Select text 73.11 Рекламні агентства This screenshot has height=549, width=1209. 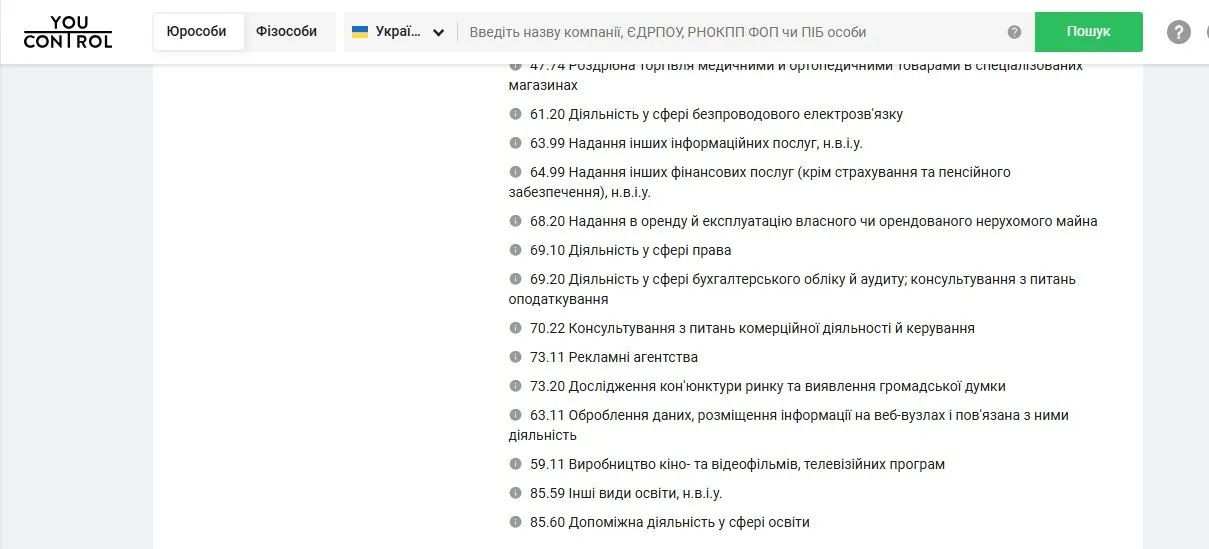point(614,357)
